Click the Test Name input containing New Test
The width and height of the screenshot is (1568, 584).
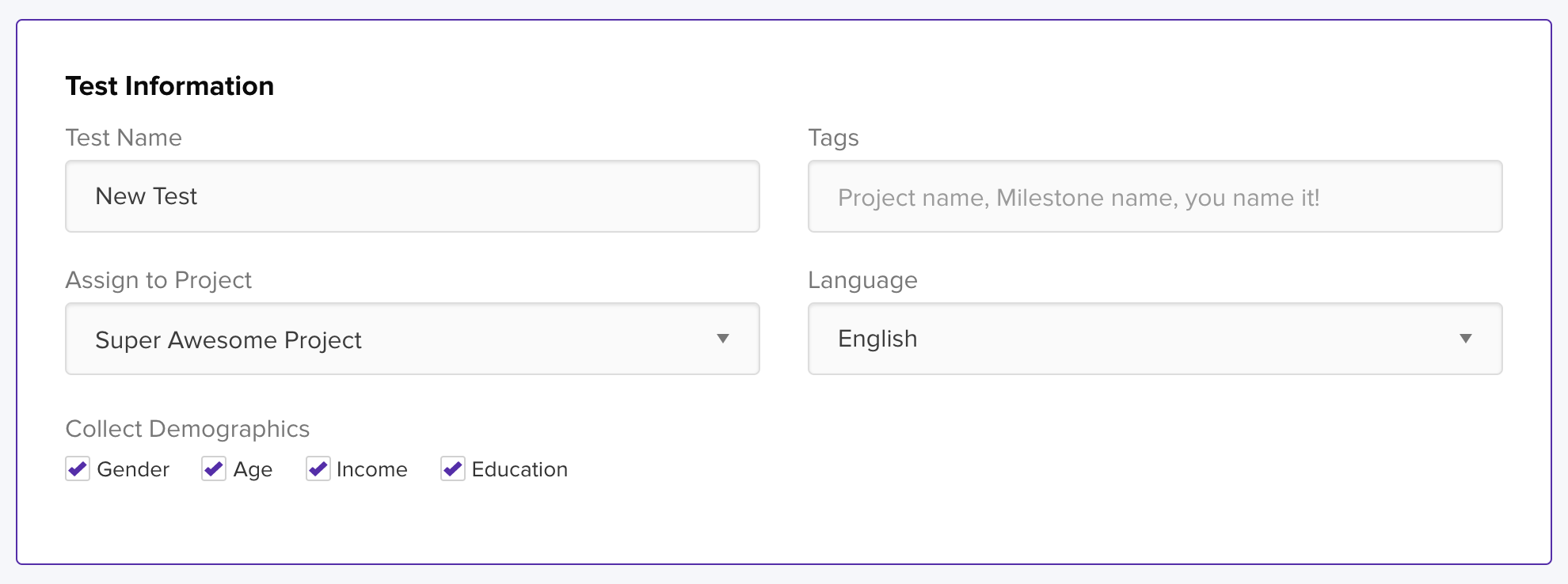click(413, 196)
